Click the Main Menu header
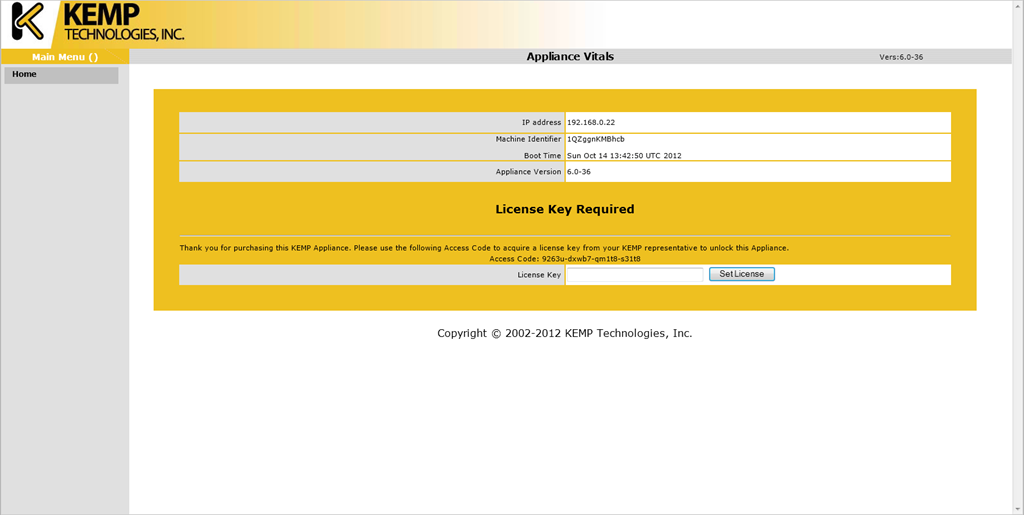 [x=65, y=57]
